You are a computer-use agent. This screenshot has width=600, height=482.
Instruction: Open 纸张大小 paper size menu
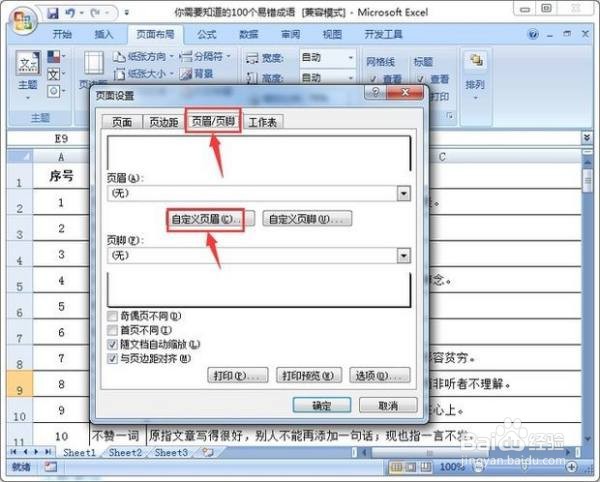pyautogui.click(x=143, y=73)
